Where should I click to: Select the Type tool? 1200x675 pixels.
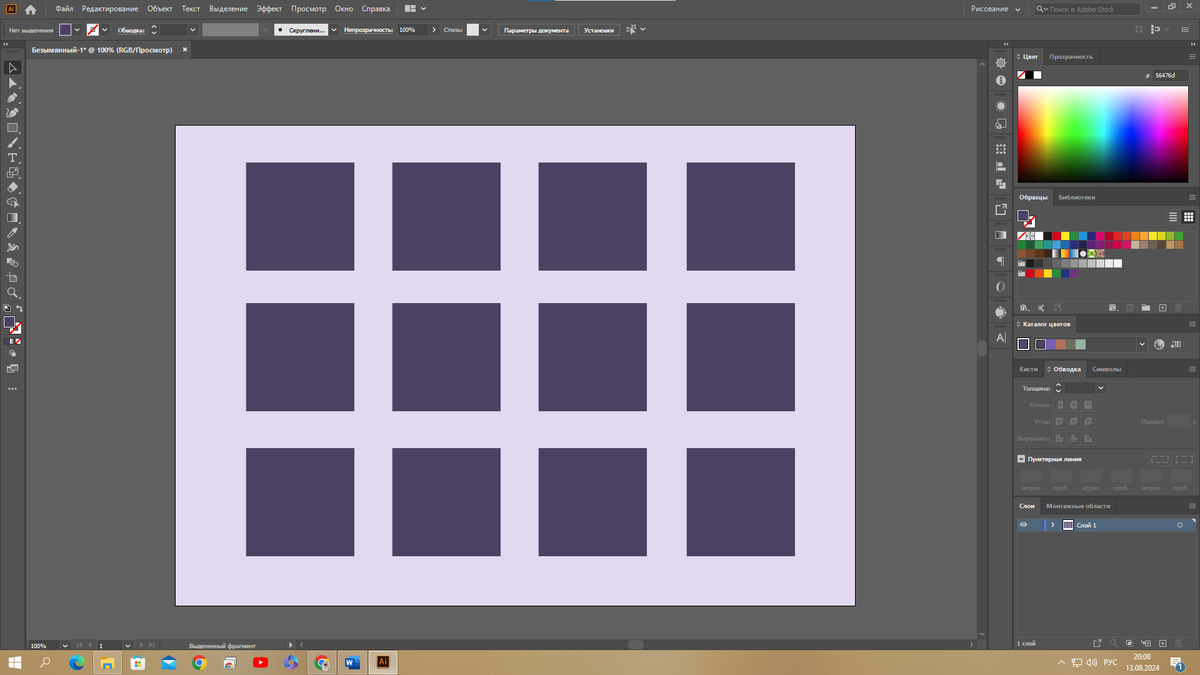tap(13, 158)
